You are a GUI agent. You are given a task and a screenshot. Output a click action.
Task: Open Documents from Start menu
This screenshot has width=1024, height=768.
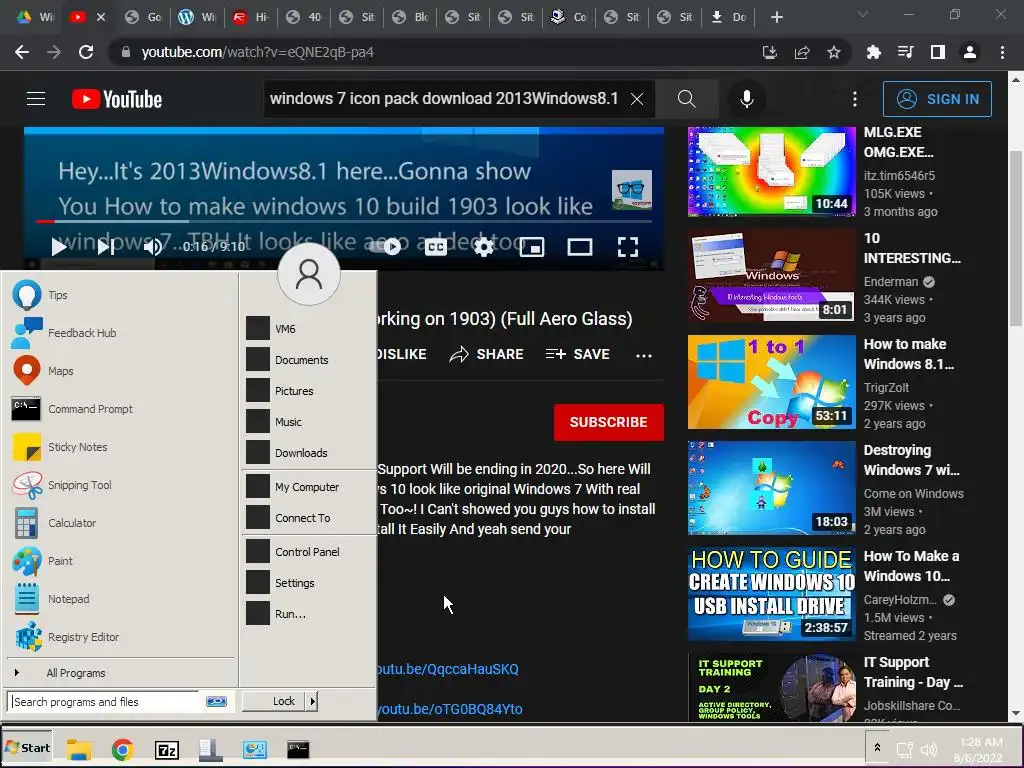(x=310, y=360)
